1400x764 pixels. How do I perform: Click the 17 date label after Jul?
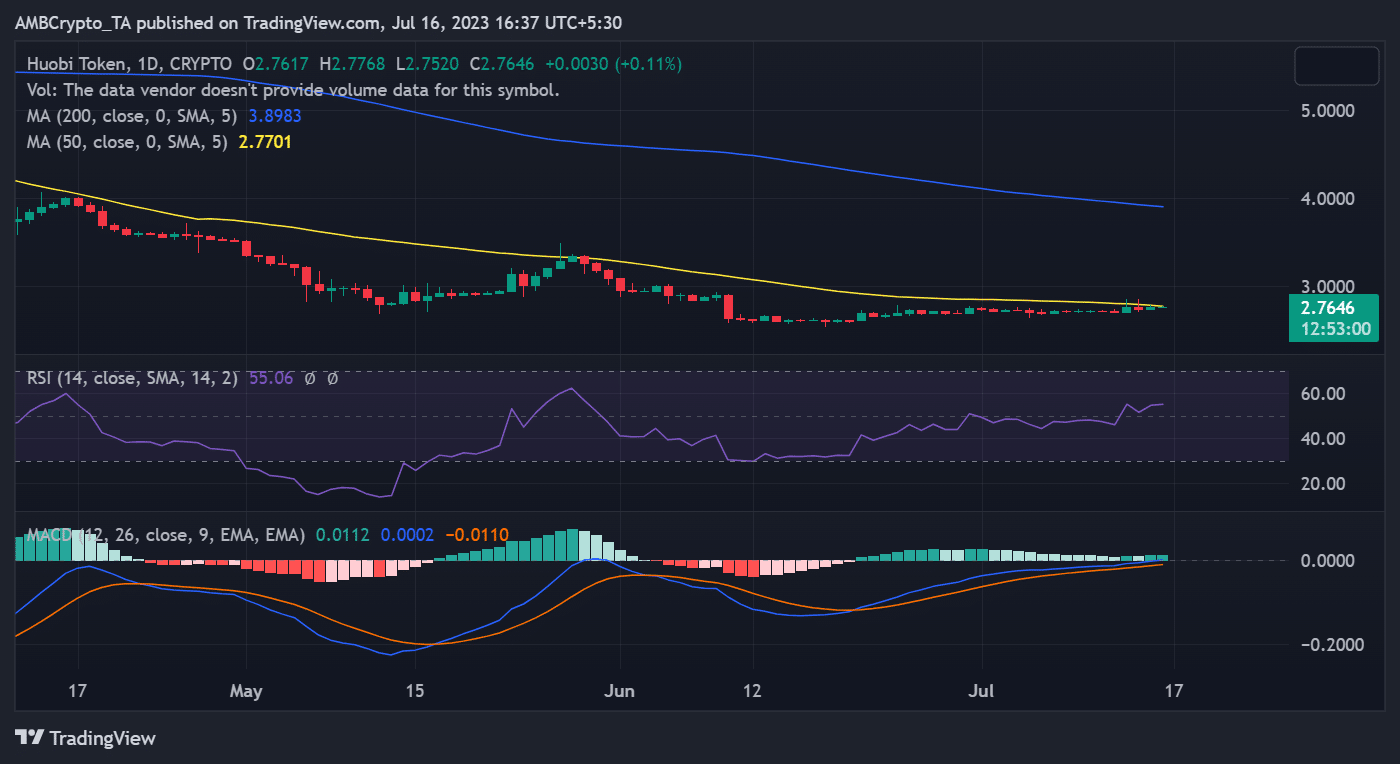(x=1173, y=691)
